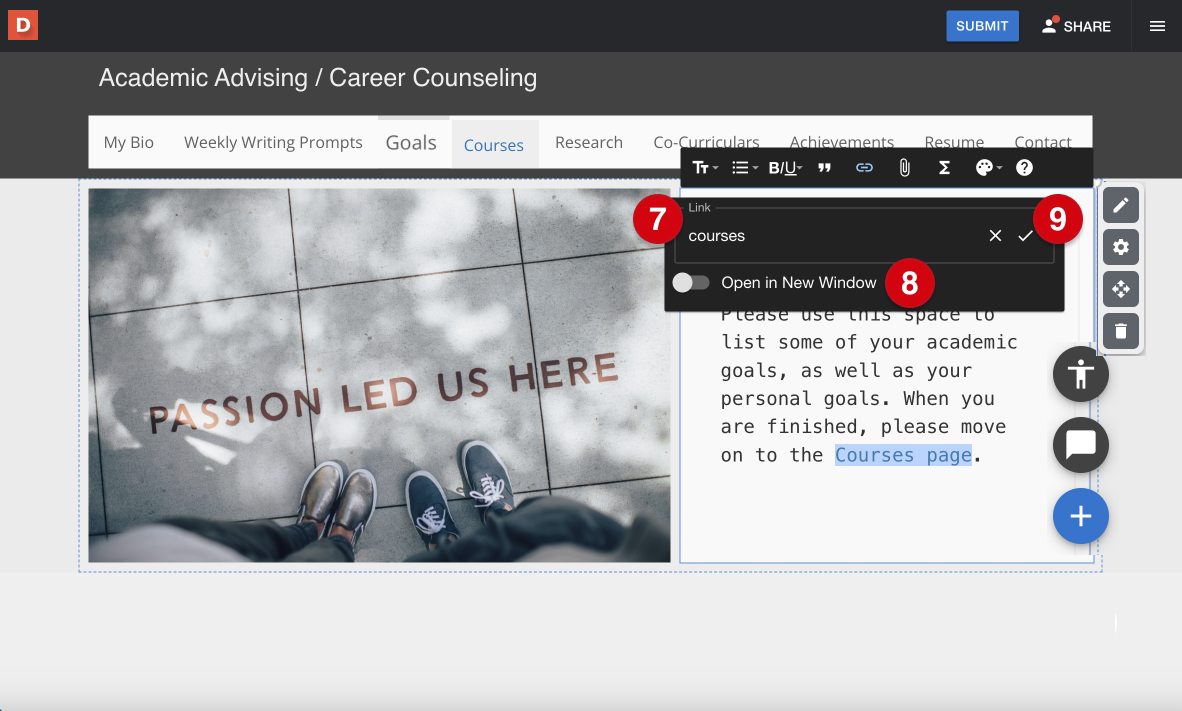Delete module with trash icon
1182x711 pixels.
(x=1121, y=330)
